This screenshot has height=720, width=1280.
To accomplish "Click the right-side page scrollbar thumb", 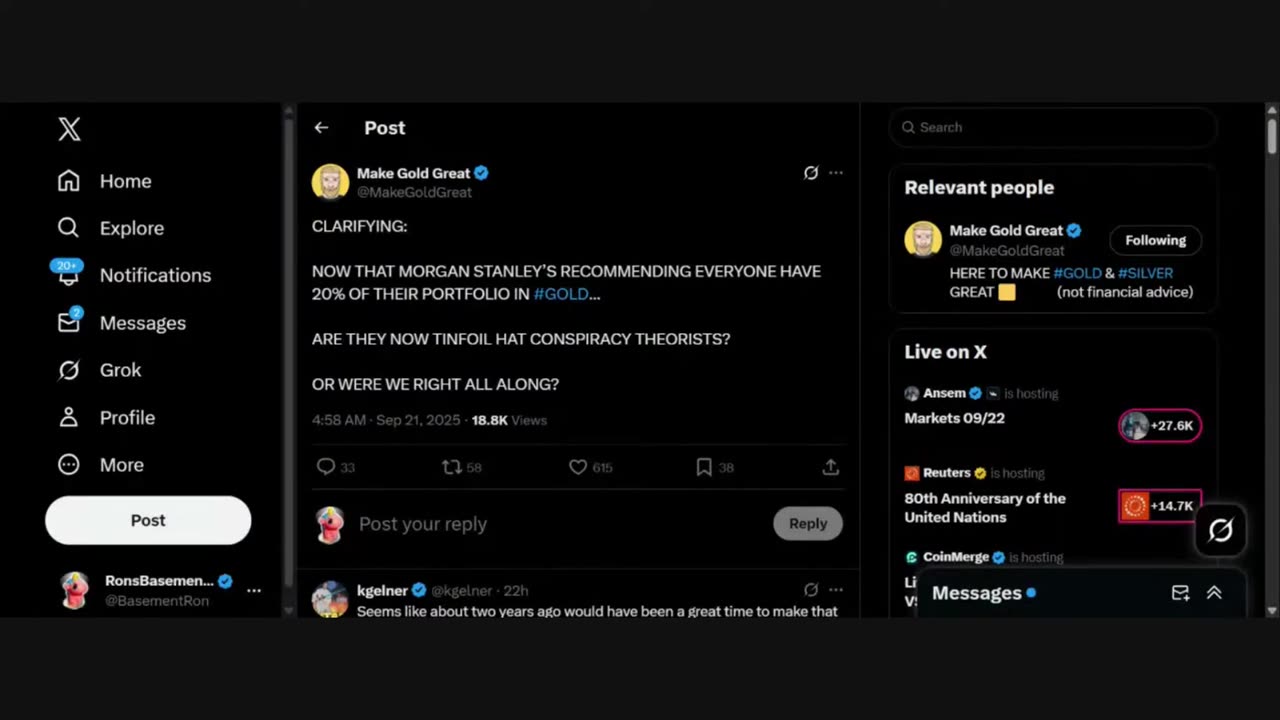I will click(1272, 135).
